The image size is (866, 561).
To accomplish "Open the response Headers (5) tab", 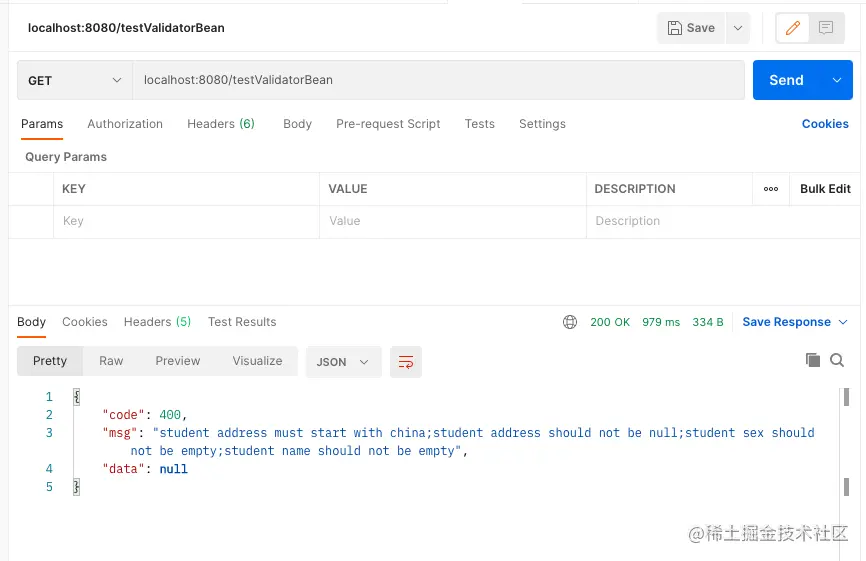I will [157, 322].
